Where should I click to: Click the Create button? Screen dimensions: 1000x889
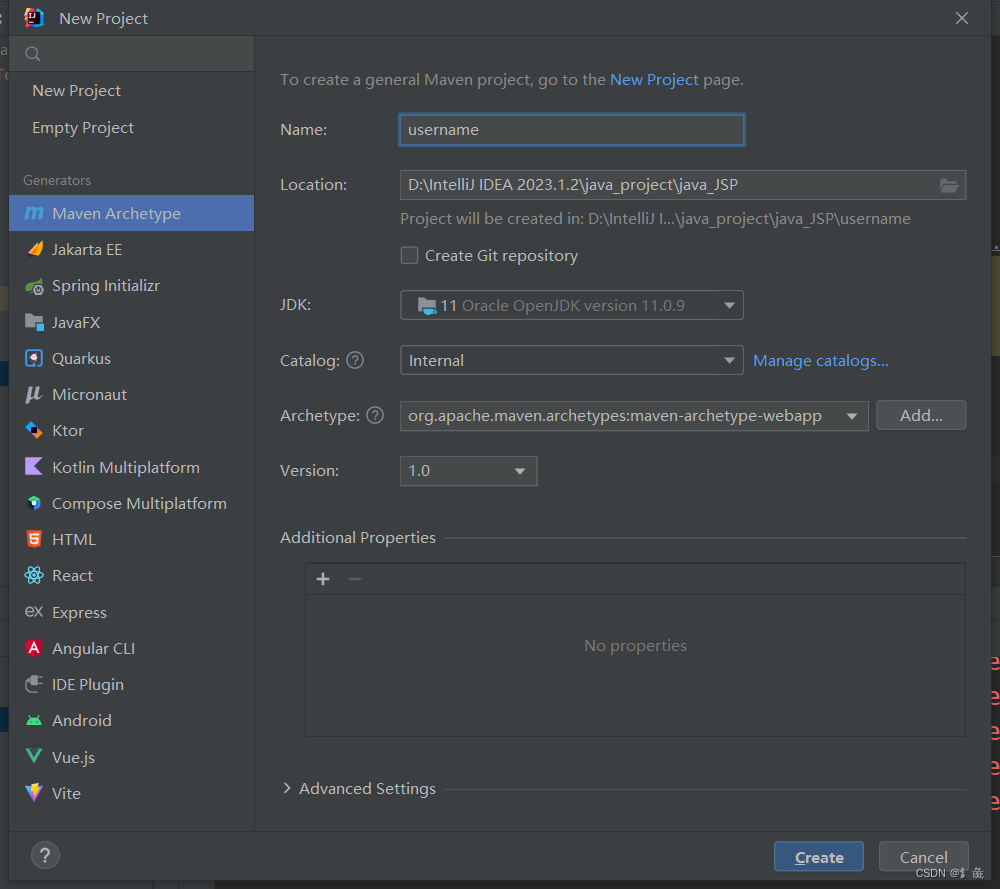tap(819, 857)
